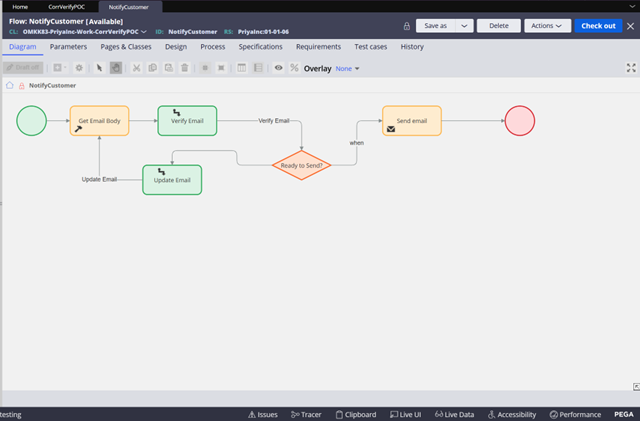Toggle the Draft off button
The width and height of the screenshot is (640, 421).
tap(23, 68)
